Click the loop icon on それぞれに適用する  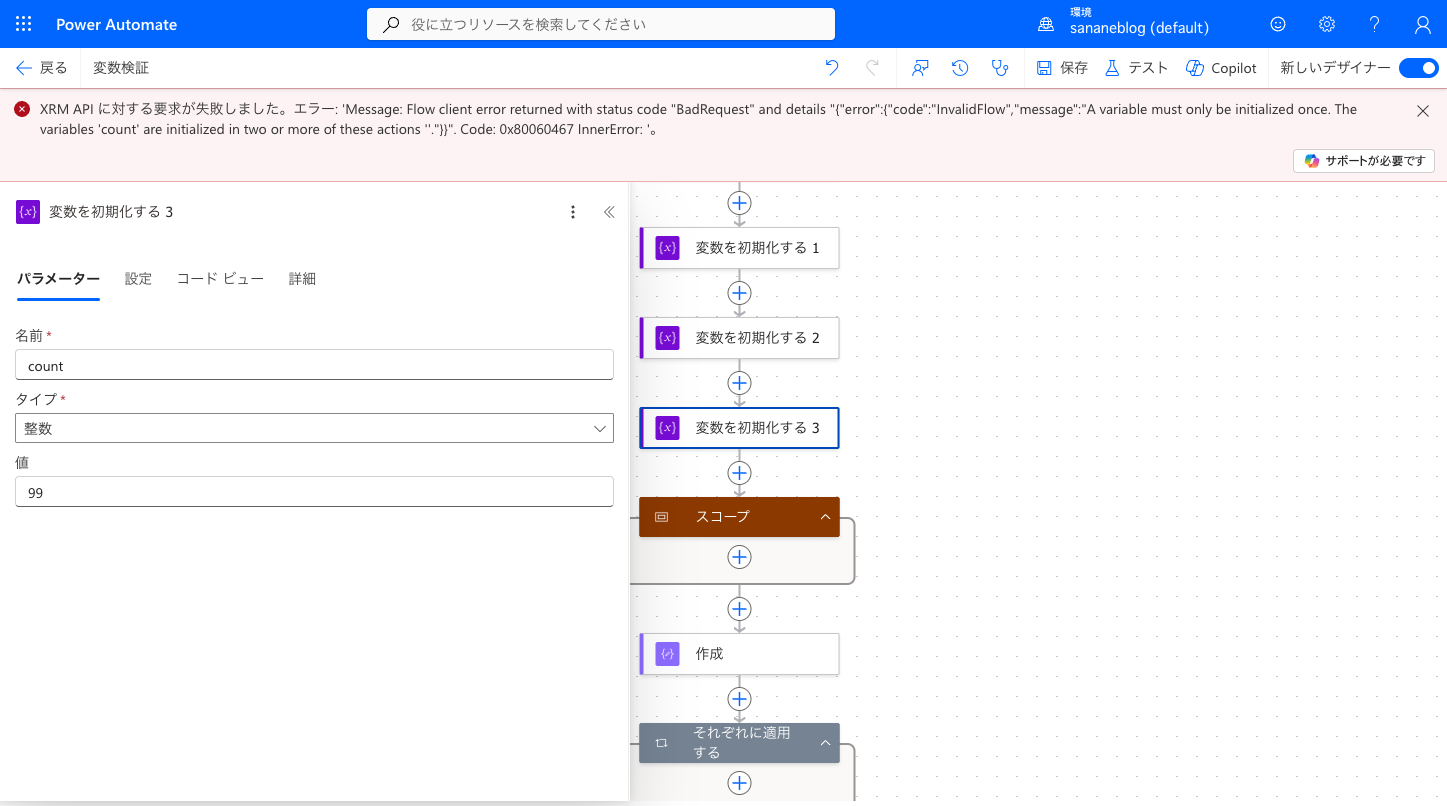[661, 743]
